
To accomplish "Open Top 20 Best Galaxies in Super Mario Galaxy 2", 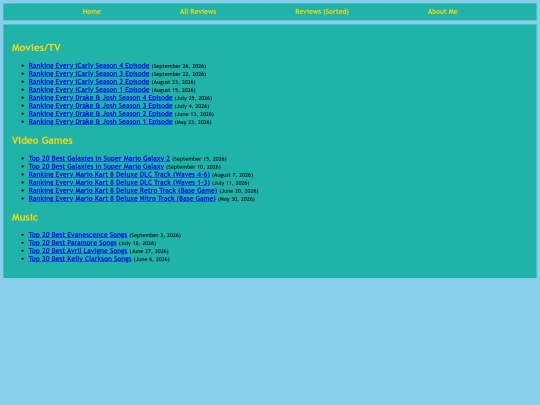I will pos(99,158).
